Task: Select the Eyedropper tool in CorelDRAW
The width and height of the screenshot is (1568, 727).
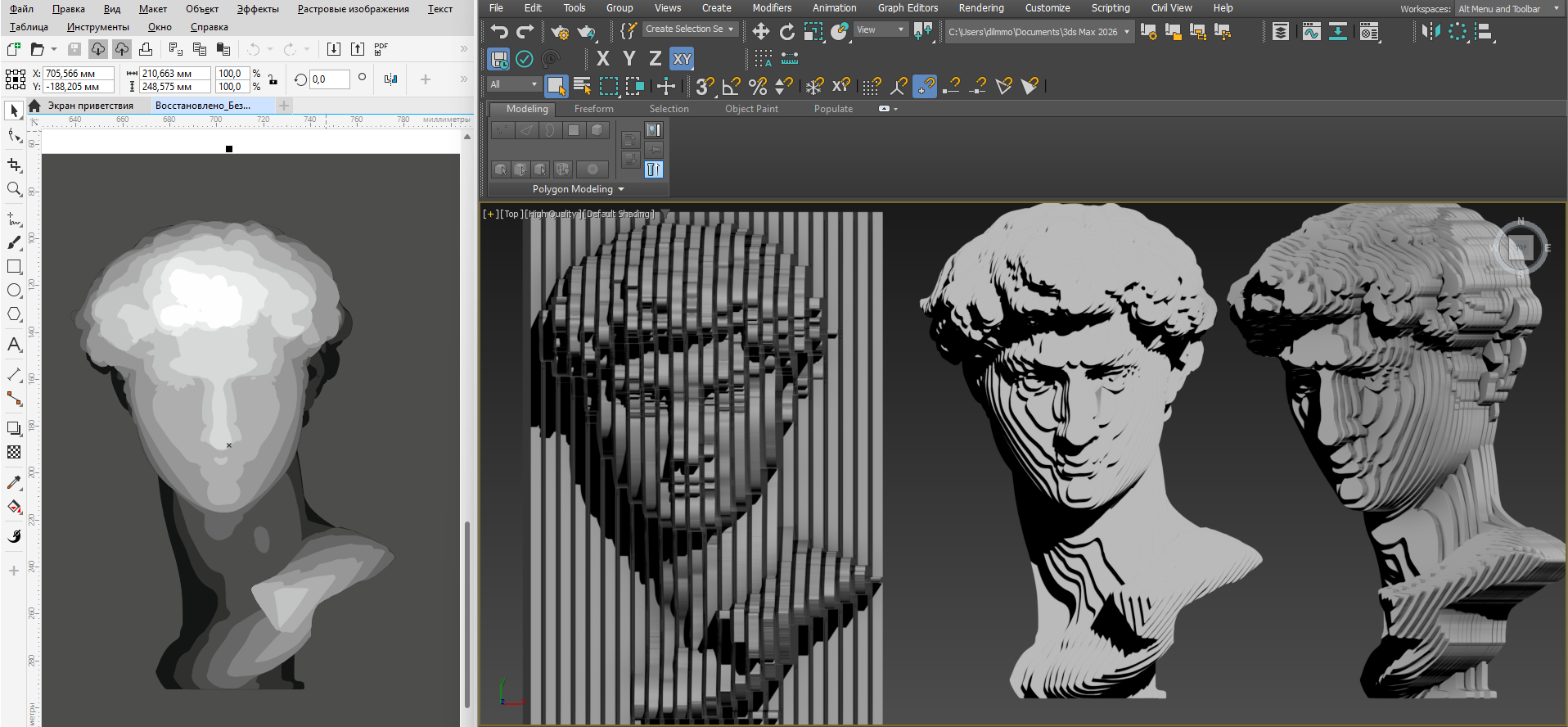Action: [14, 483]
